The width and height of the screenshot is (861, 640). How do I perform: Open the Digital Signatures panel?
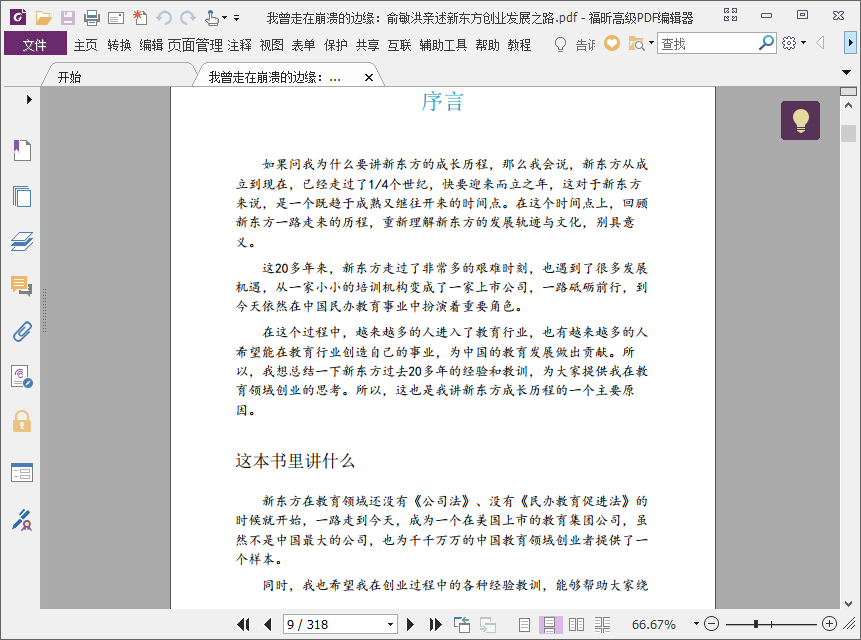click(22, 377)
